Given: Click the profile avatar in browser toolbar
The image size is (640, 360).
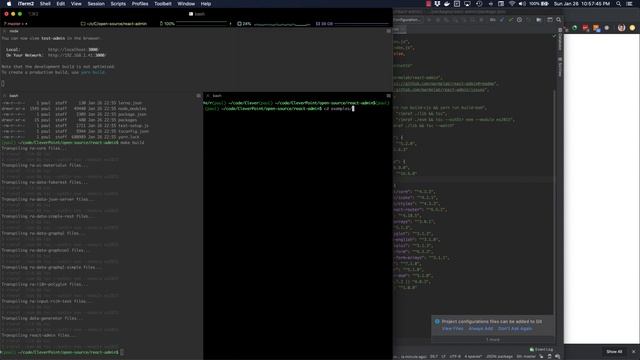Looking at the screenshot, I should [x=621, y=28].
